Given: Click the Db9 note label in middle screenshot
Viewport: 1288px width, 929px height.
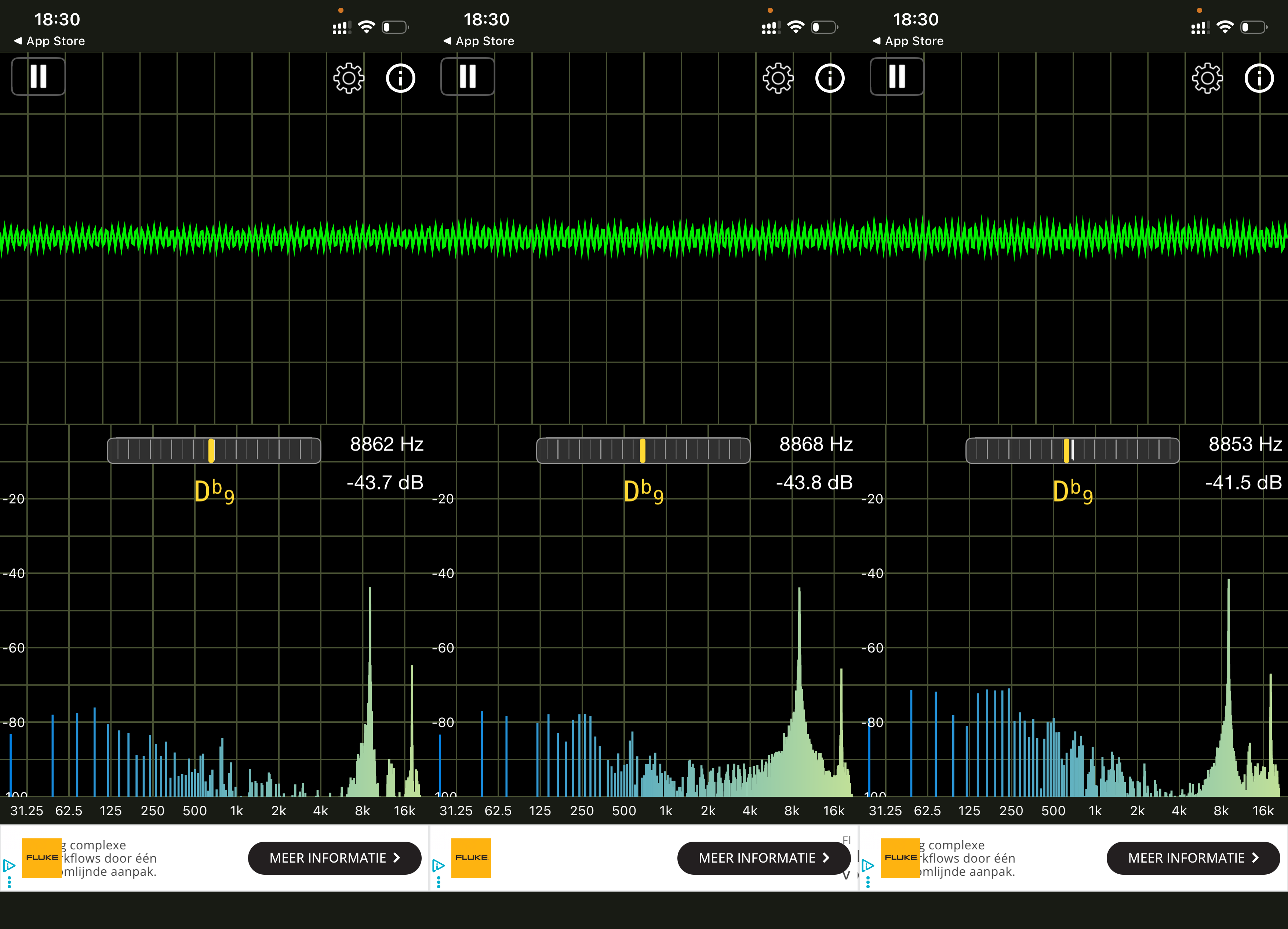Looking at the screenshot, I should tap(643, 492).
